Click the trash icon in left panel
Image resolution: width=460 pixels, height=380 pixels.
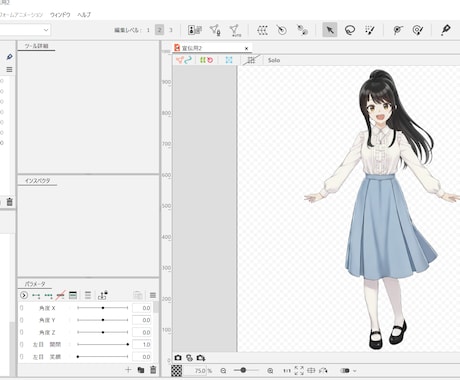(x=9, y=202)
